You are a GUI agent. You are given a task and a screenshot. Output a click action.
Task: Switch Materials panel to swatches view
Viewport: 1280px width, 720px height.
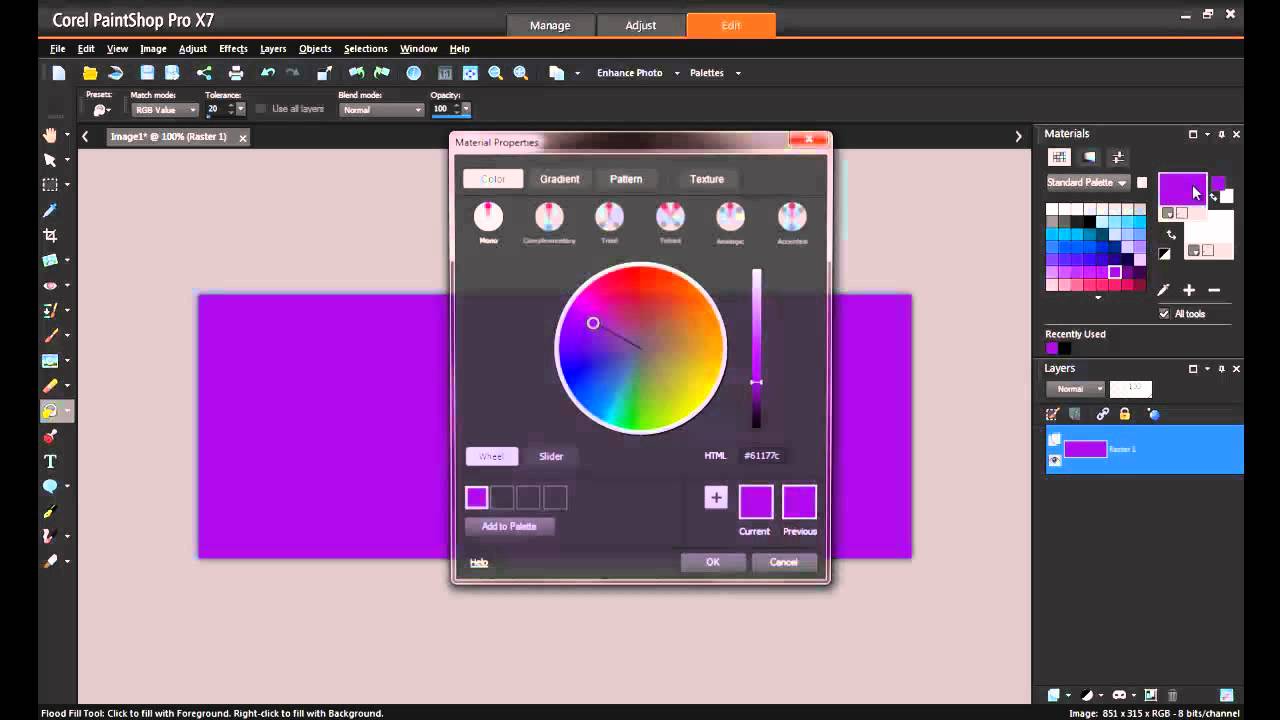click(x=1059, y=157)
